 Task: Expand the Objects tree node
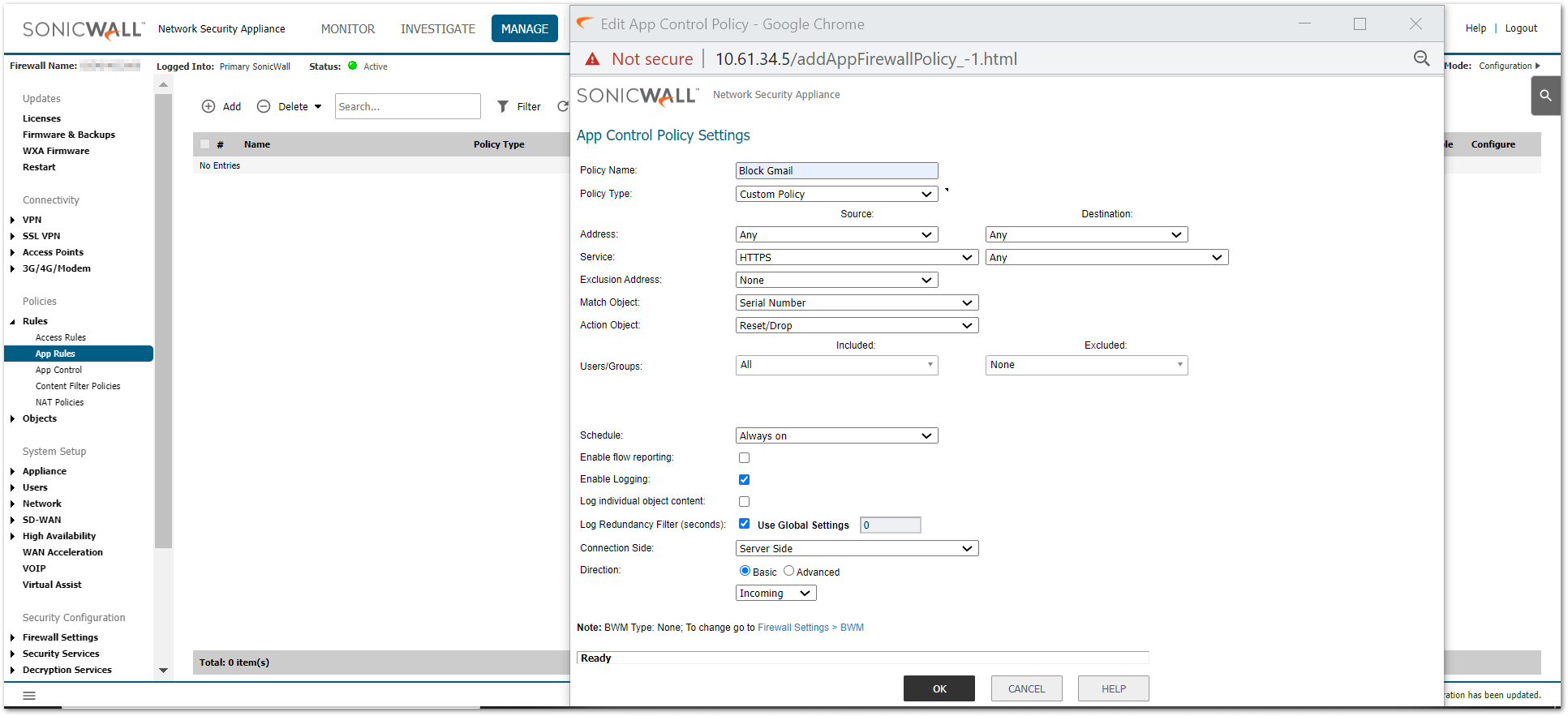click(x=12, y=418)
